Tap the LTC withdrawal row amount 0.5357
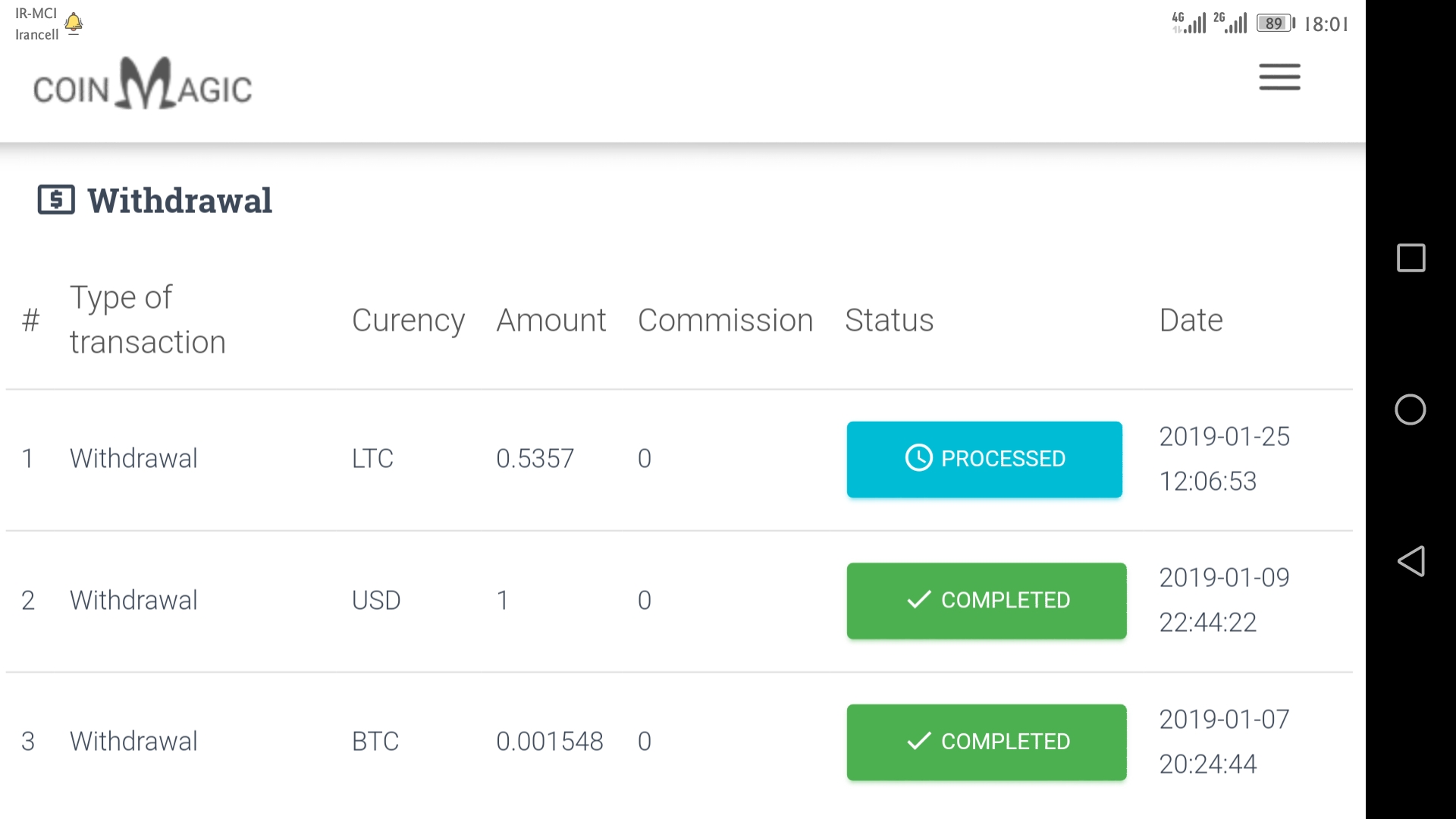1456x819 pixels. tap(535, 458)
